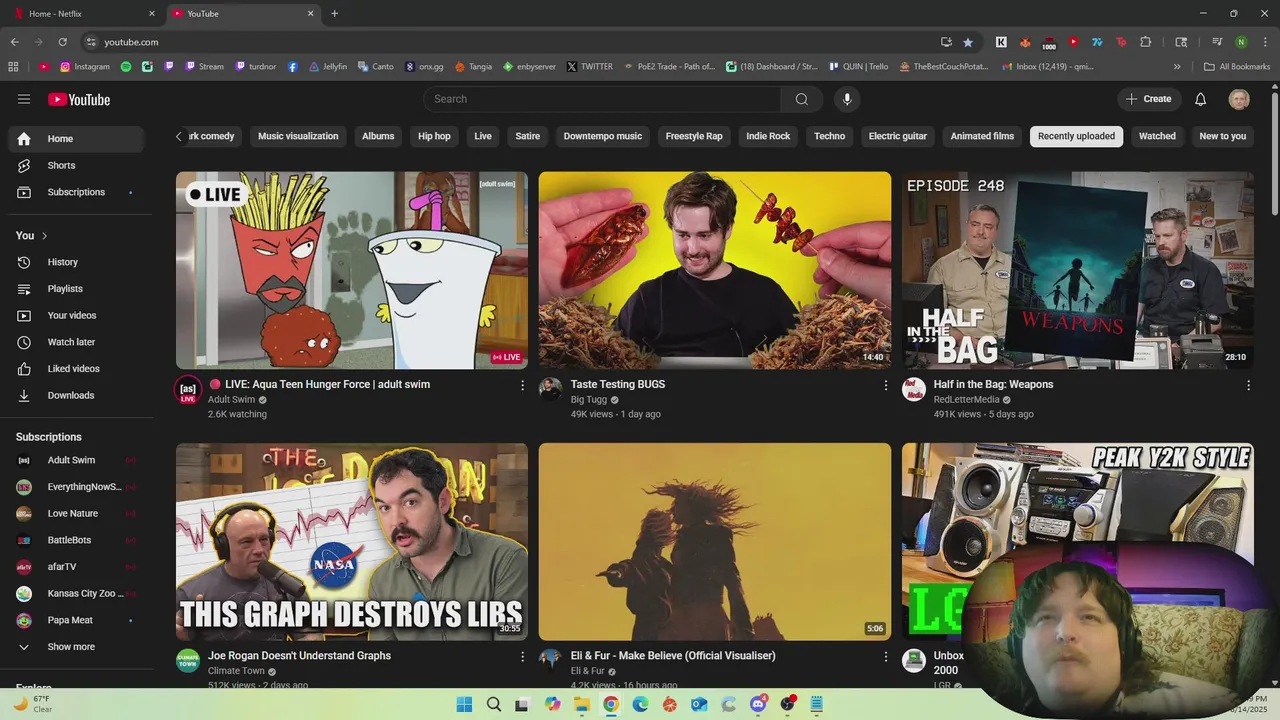Open options menu for Taste Testing BUGS

tap(885, 385)
